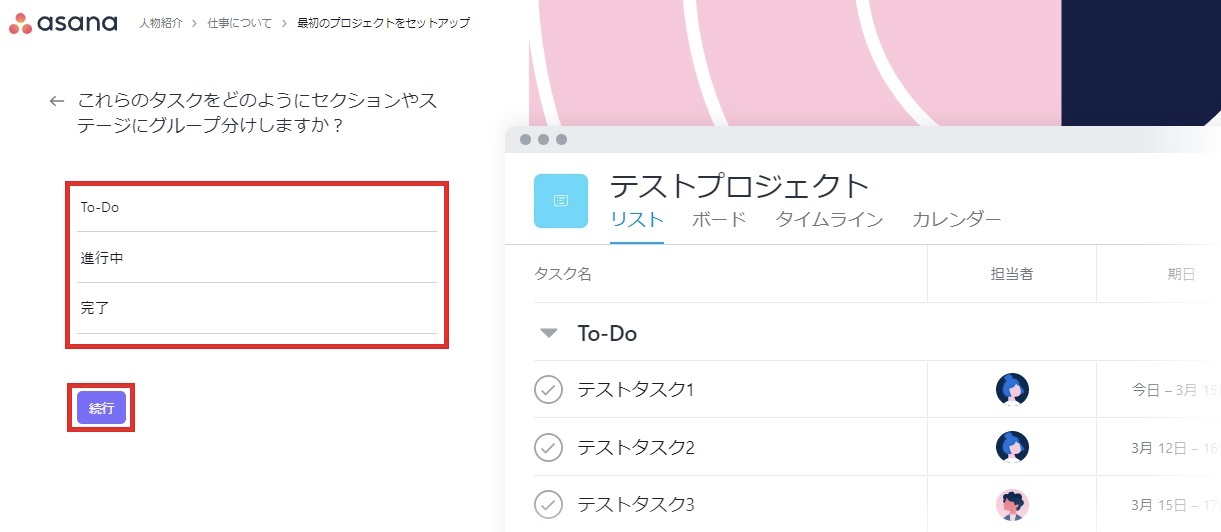Click the 人物紹介 breadcrumb step

160,23
